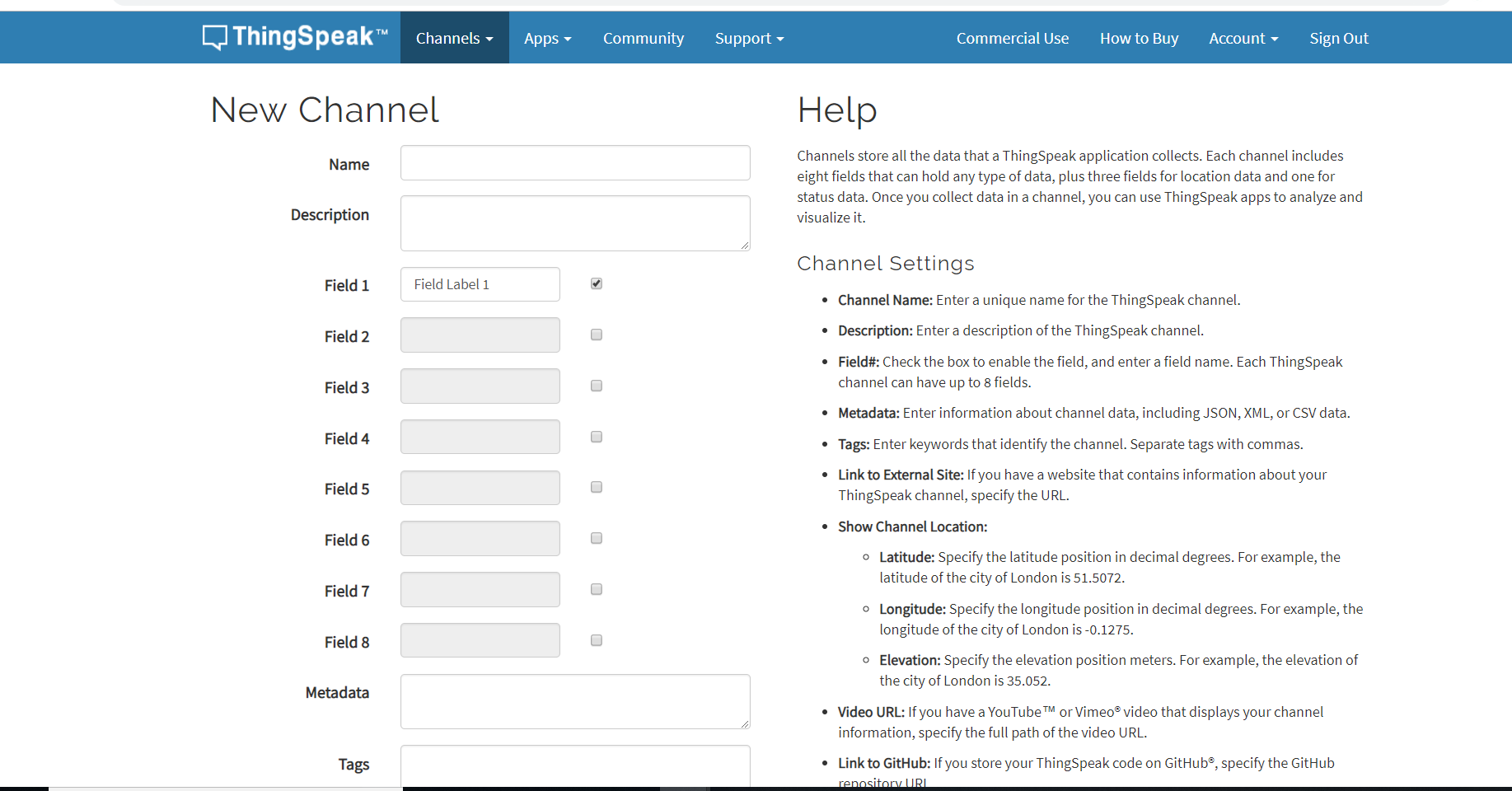Enable the Field 2 checkbox
Viewport: 1512px width, 791px height.
click(x=597, y=335)
